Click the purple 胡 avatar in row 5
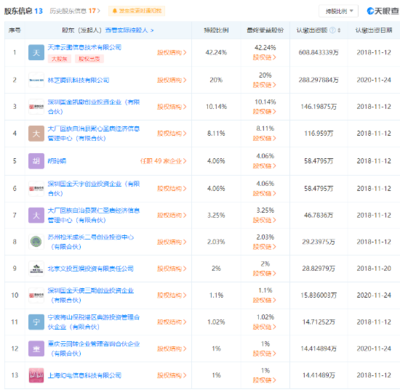This screenshot has width=400, height=392. pos(36,161)
